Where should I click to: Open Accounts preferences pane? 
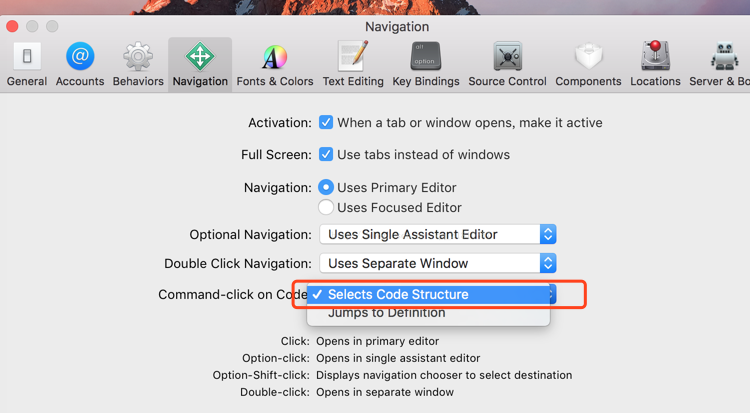coord(80,64)
